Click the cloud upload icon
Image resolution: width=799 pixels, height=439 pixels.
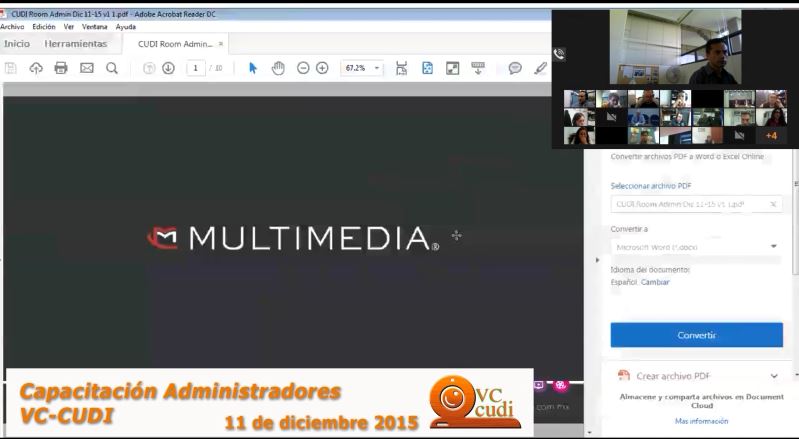(x=36, y=68)
